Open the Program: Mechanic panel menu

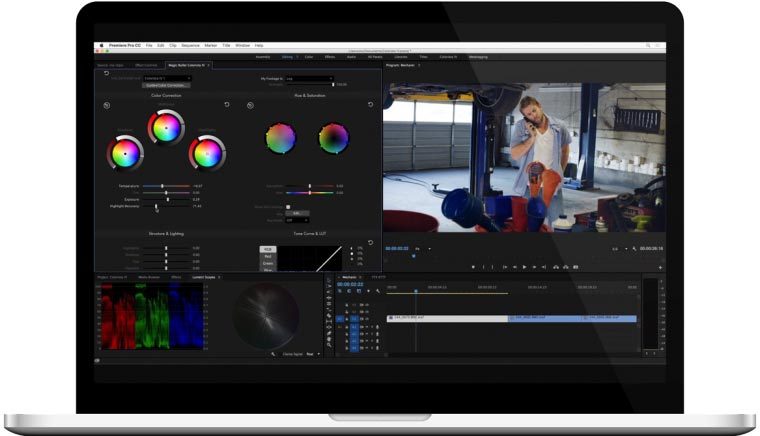419,65
